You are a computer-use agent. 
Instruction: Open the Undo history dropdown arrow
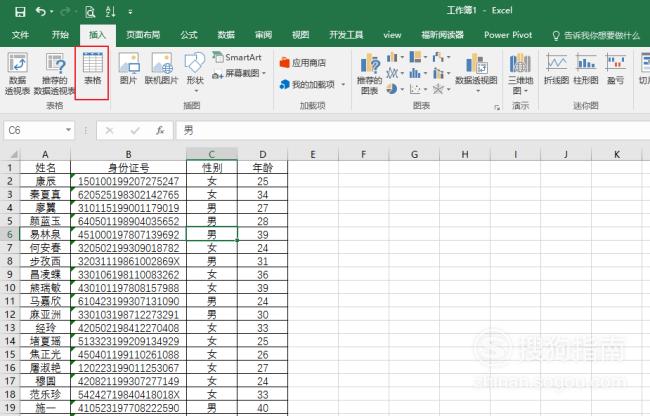pyautogui.click(x=51, y=12)
